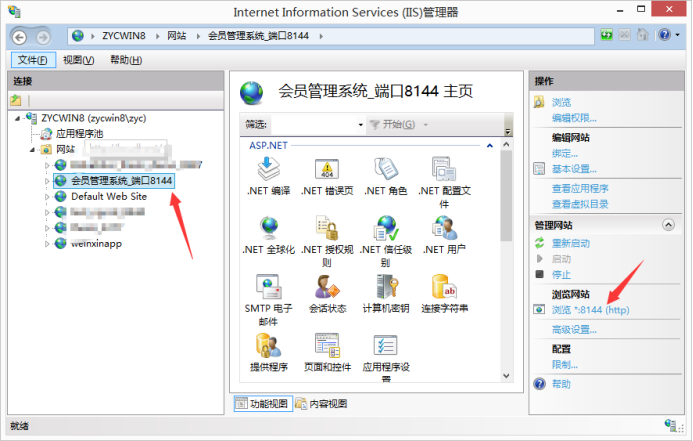The height and width of the screenshot is (441, 693).
Task: Click the refresh page toolbar icon
Action: click(x=606, y=35)
